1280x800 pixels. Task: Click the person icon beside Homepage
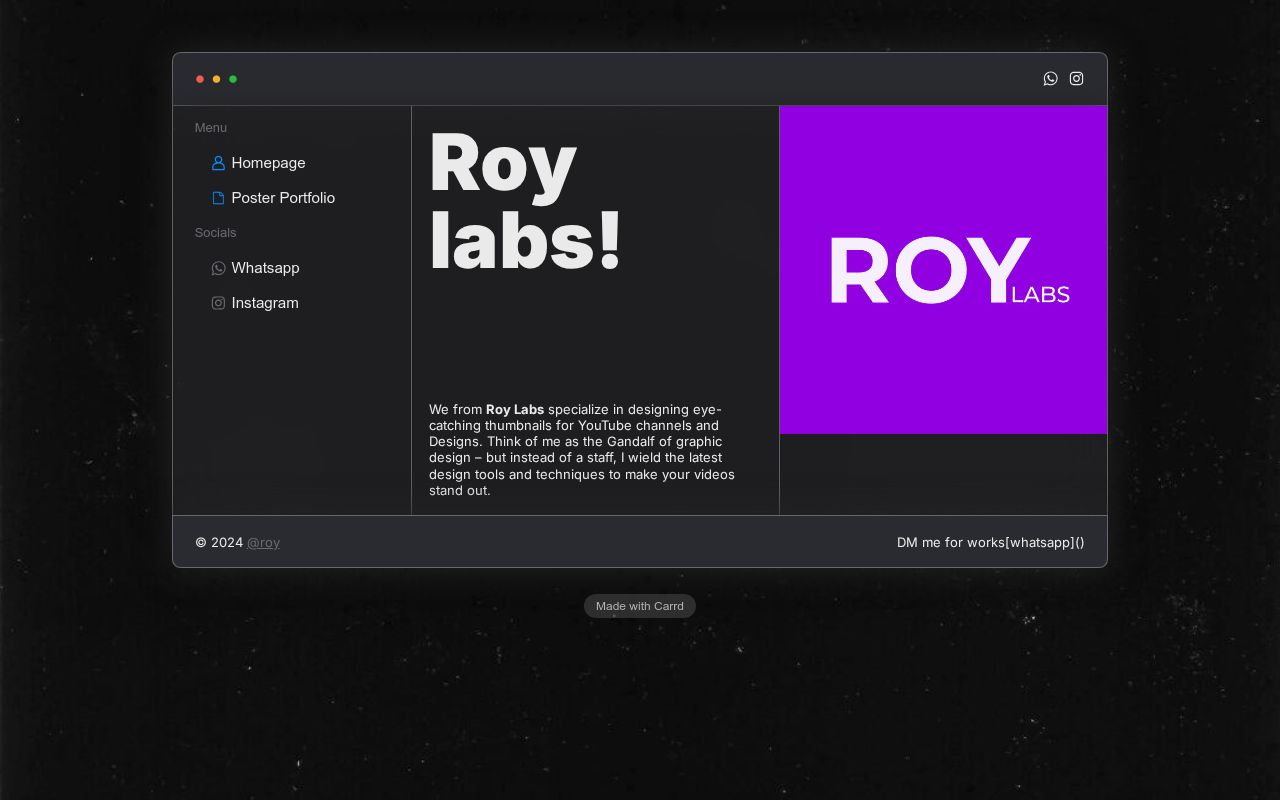tap(218, 163)
